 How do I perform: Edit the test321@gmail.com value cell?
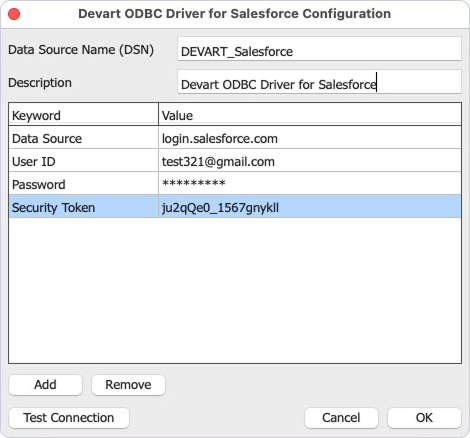pos(310,161)
